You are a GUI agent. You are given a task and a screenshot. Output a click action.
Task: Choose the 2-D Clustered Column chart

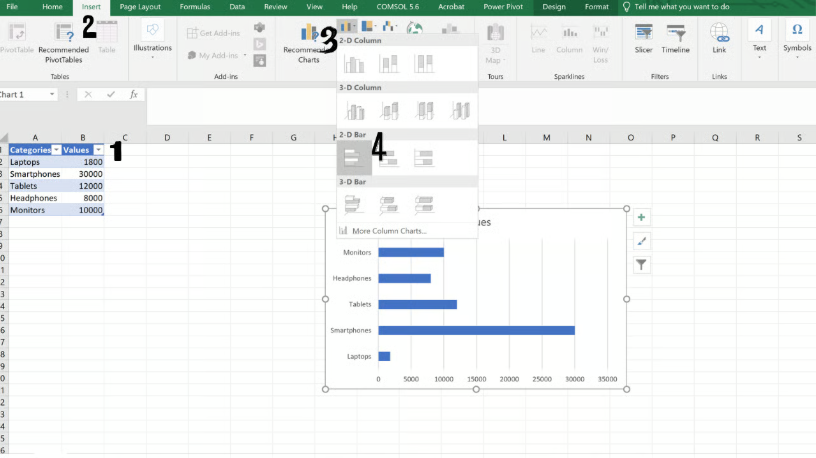click(354, 64)
